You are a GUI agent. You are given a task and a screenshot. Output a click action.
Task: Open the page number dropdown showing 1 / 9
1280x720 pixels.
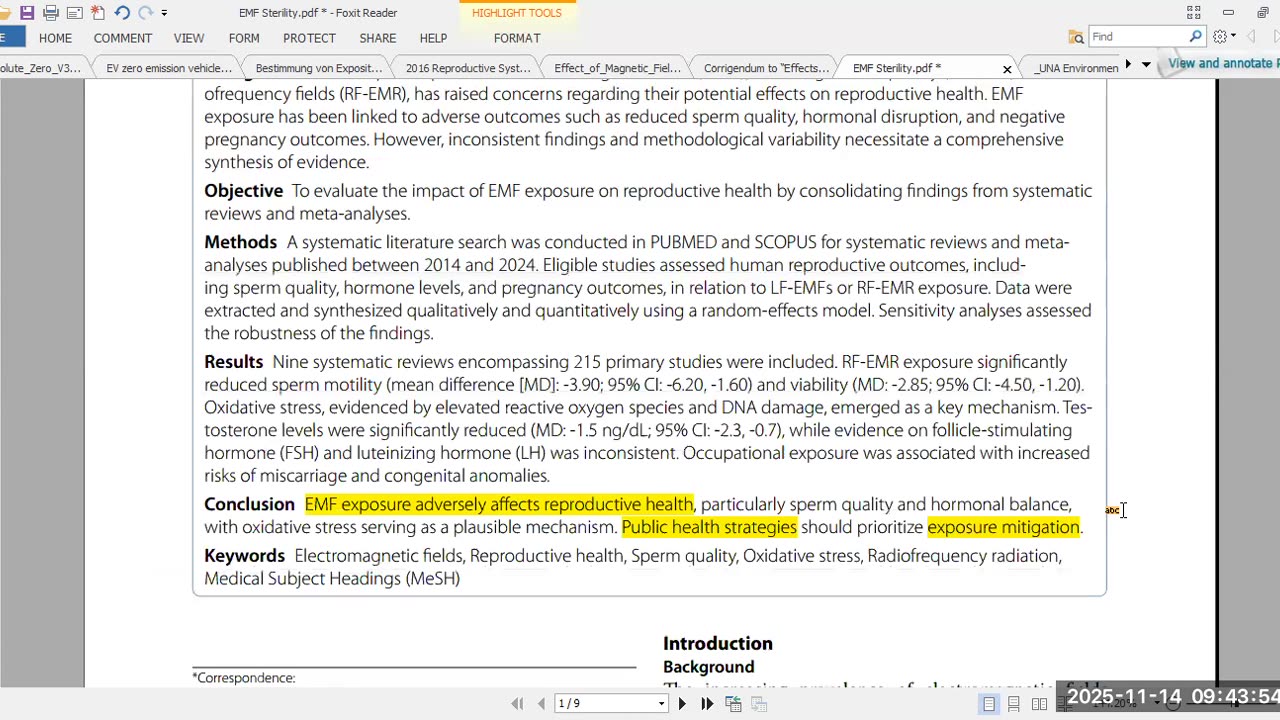[x=661, y=704]
